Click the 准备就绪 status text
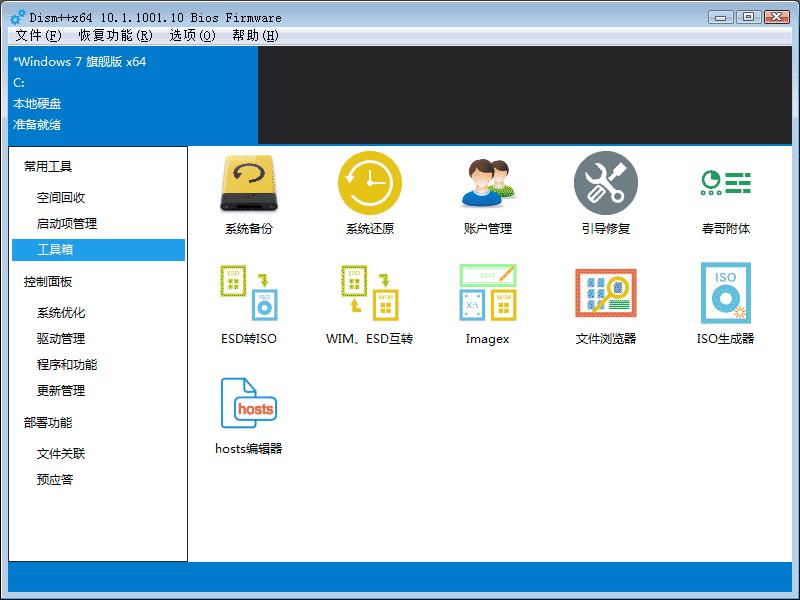 point(37,124)
